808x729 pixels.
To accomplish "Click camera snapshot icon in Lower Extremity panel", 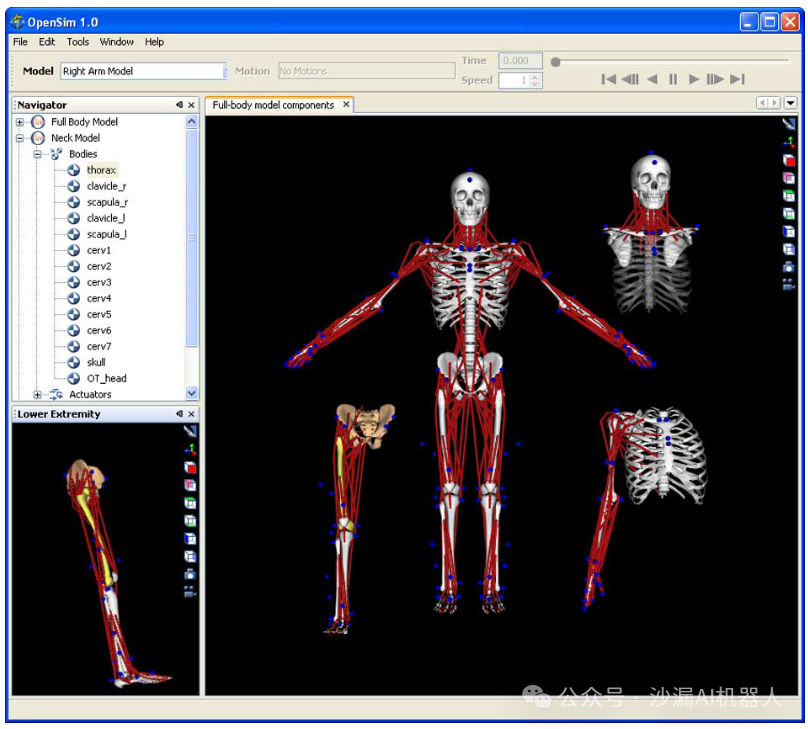I will pos(190,574).
